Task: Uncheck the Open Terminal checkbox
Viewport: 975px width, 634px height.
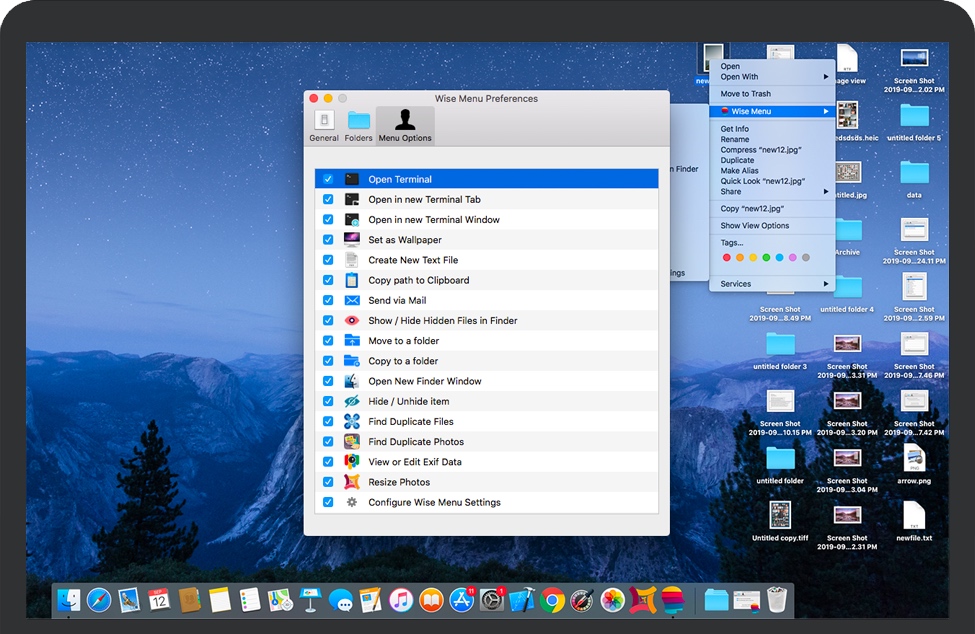Action: coord(328,179)
